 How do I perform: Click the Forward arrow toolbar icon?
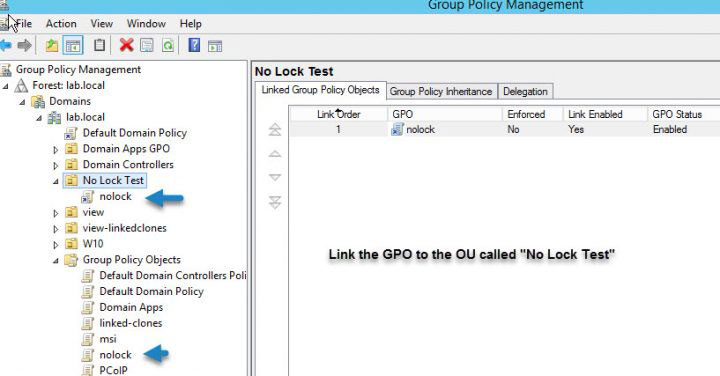[24, 45]
